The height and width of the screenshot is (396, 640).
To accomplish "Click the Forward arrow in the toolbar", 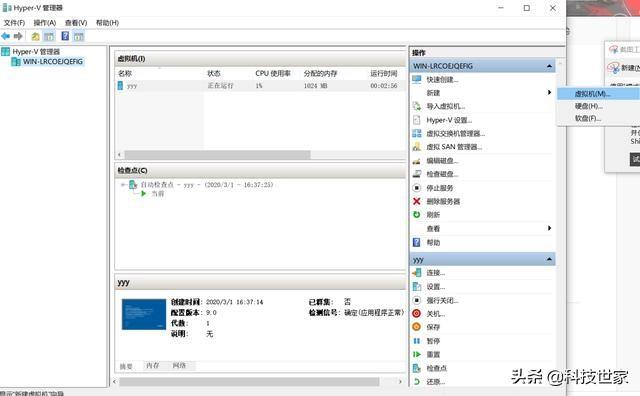I will click(18, 36).
